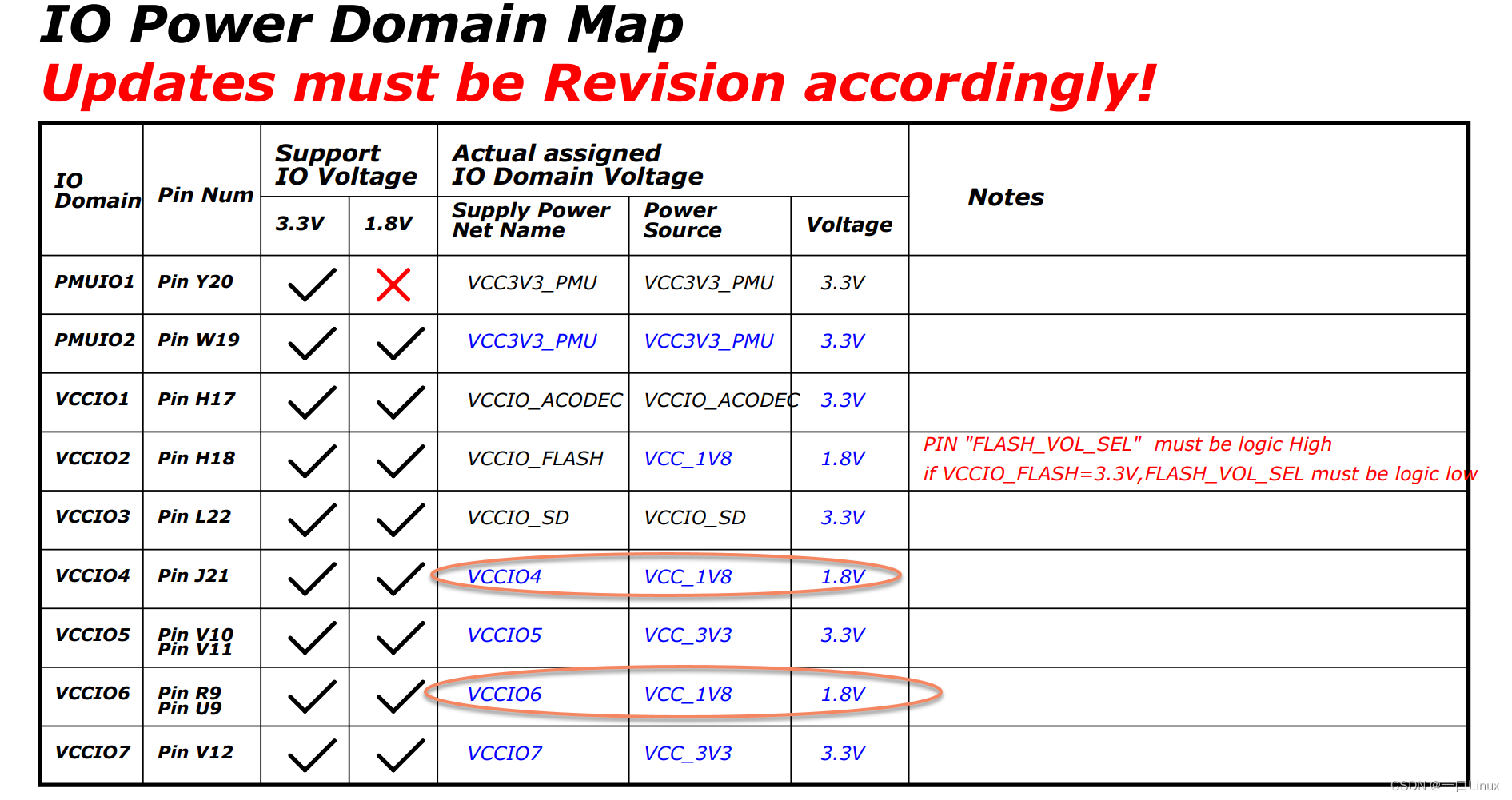Image resolution: width=1512 pixels, height=800 pixels.
Task: Click the 'Pin V12' cell
Action: point(196,752)
